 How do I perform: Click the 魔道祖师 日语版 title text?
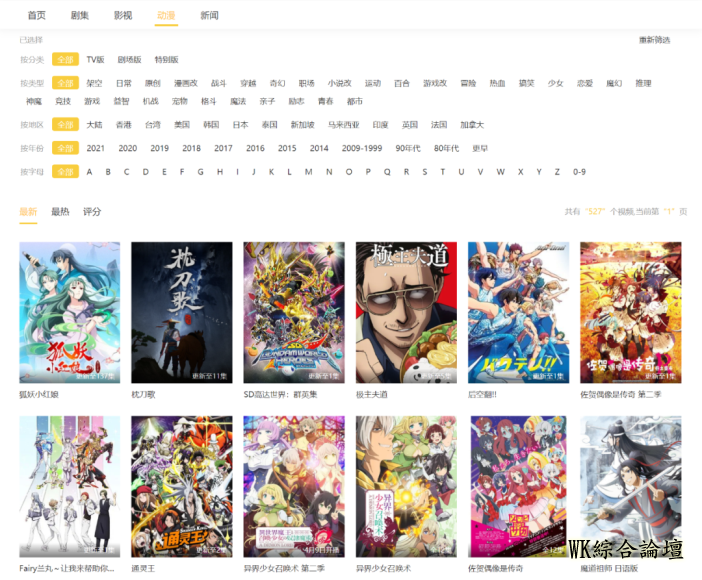tap(609, 569)
